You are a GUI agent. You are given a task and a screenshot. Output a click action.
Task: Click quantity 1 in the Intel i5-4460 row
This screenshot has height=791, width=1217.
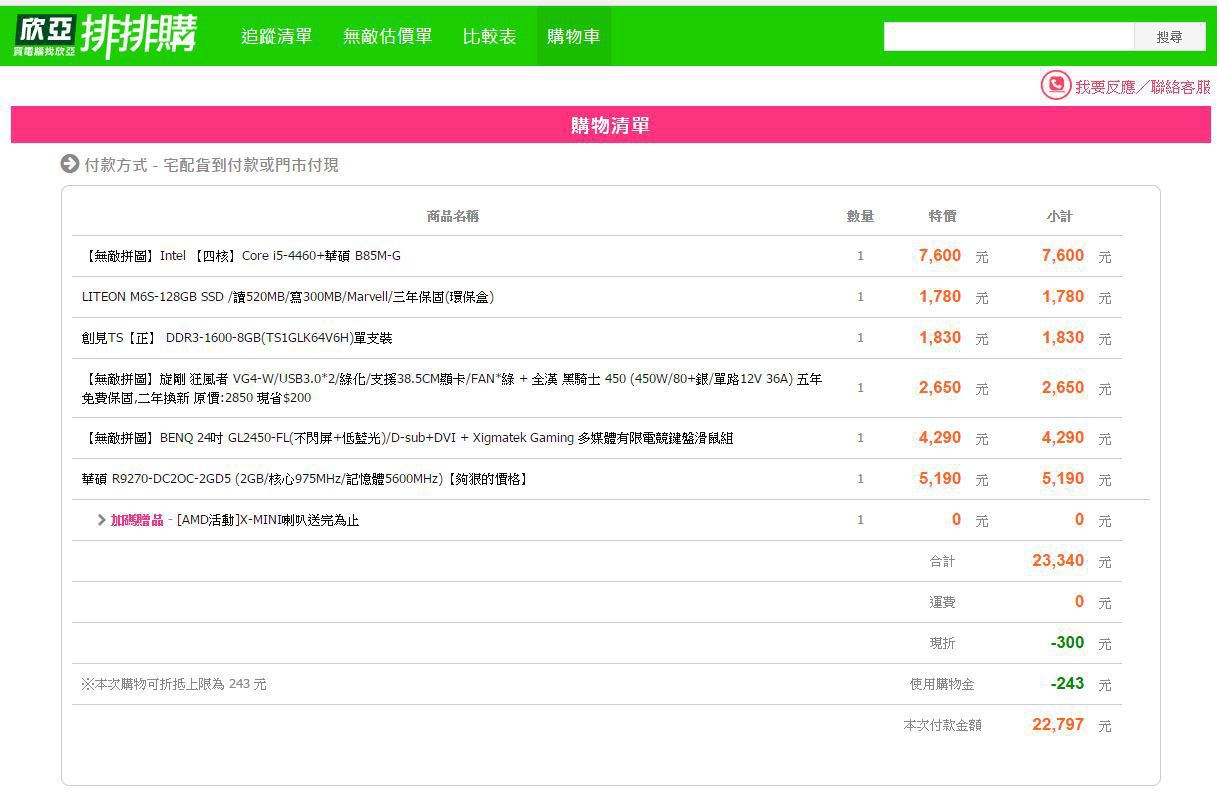(860, 256)
